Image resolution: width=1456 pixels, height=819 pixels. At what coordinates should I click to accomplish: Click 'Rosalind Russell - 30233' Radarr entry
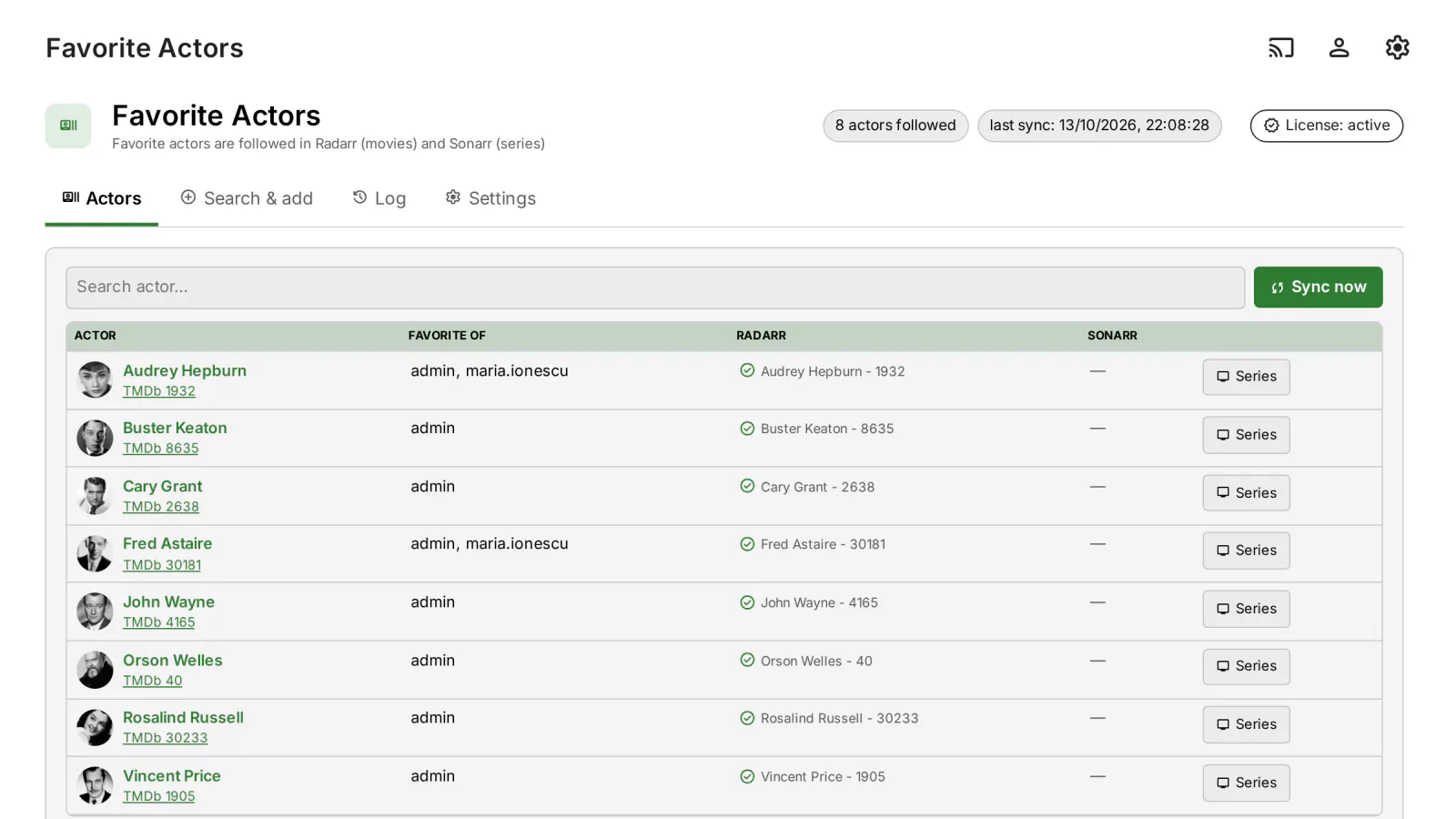pos(839,718)
